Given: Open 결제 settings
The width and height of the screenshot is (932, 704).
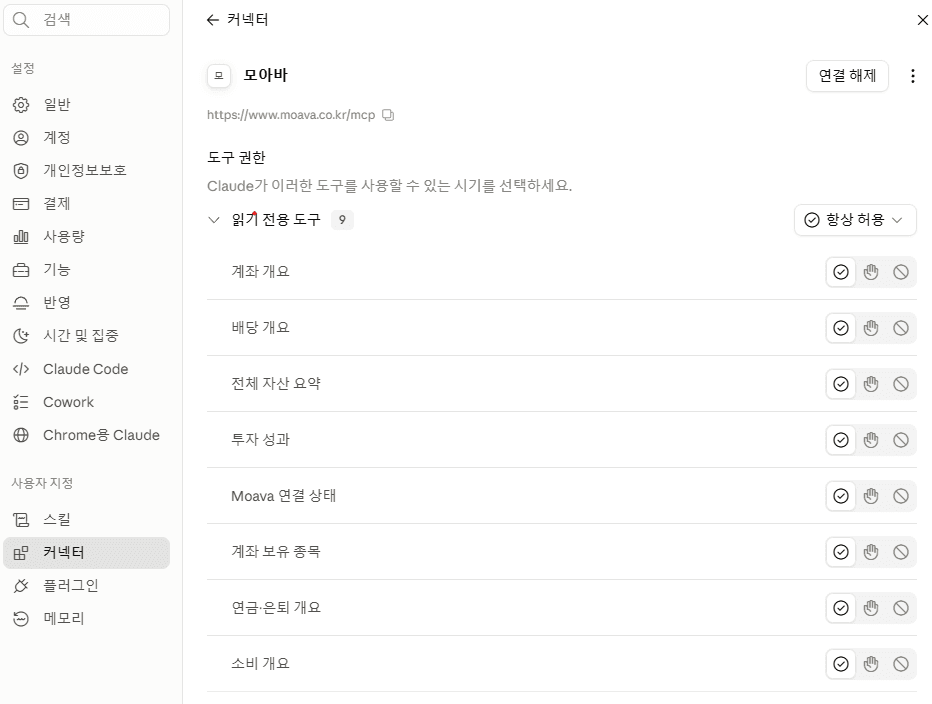Looking at the screenshot, I should pos(87,204).
